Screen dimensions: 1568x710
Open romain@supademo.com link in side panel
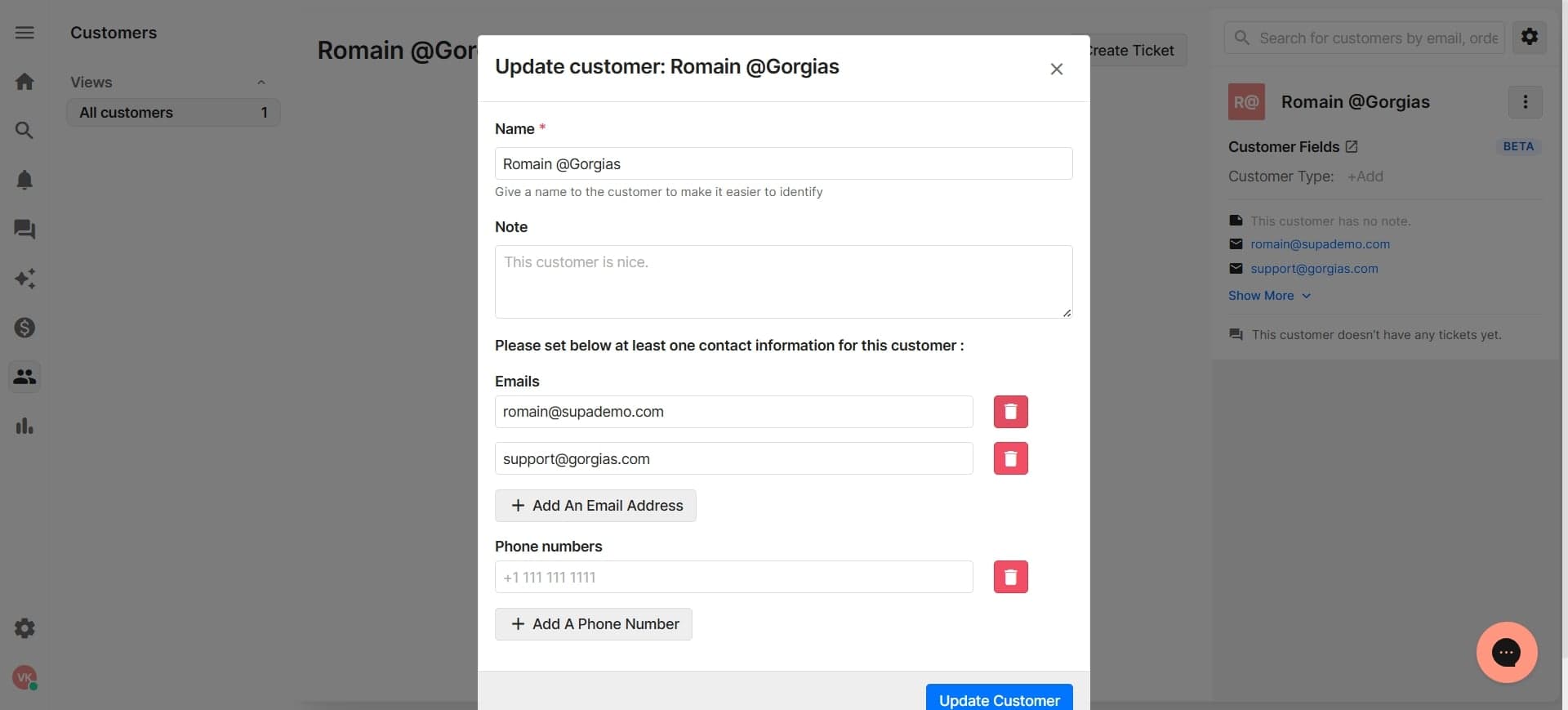coord(1320,244)
